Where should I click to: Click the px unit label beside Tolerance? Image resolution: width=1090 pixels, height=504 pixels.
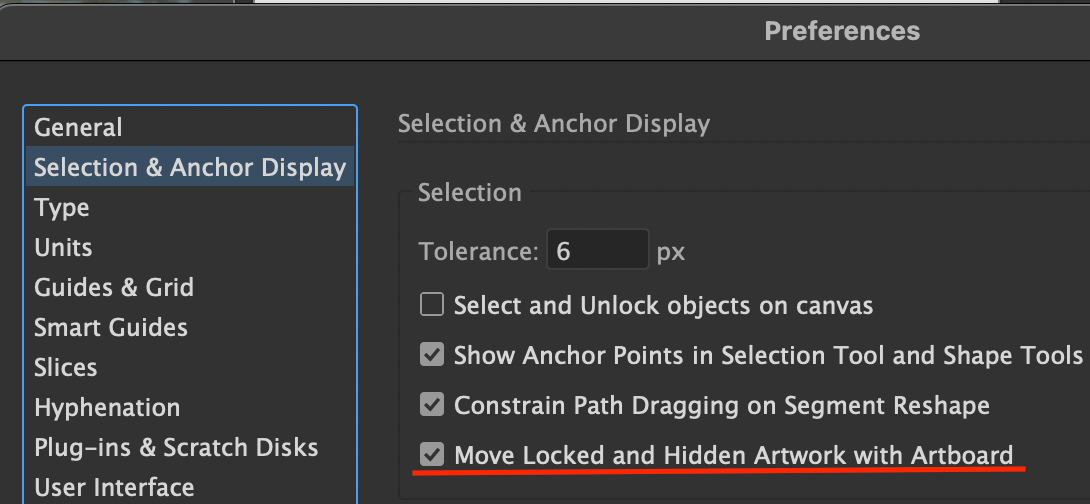click(x=671, y=251)
